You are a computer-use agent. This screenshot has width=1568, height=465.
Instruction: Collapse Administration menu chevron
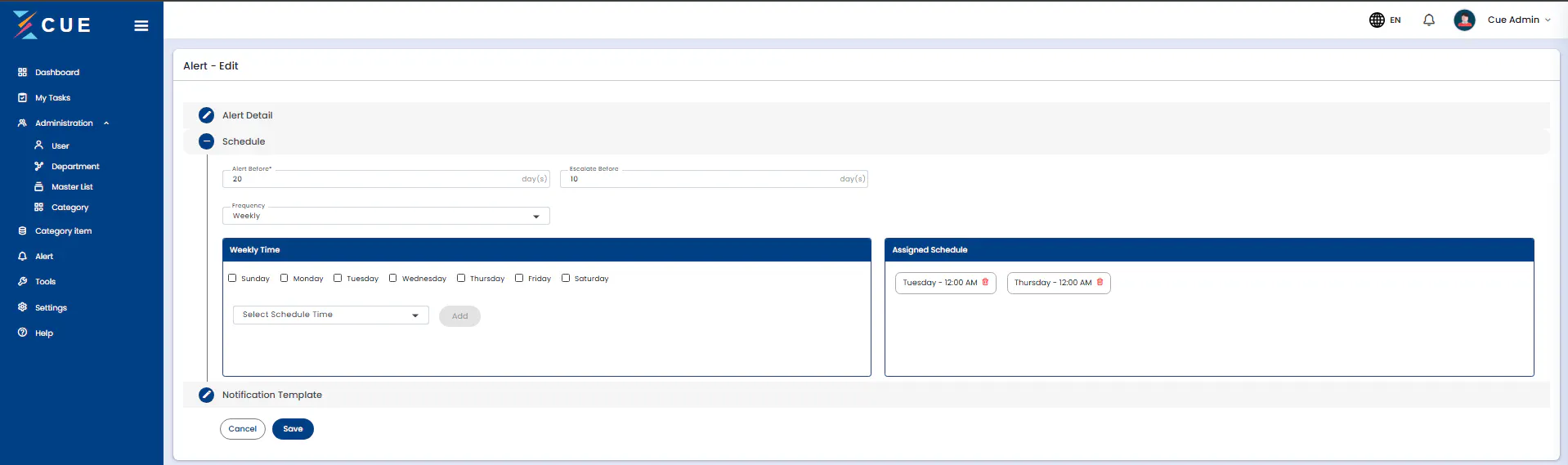point(106,123)
